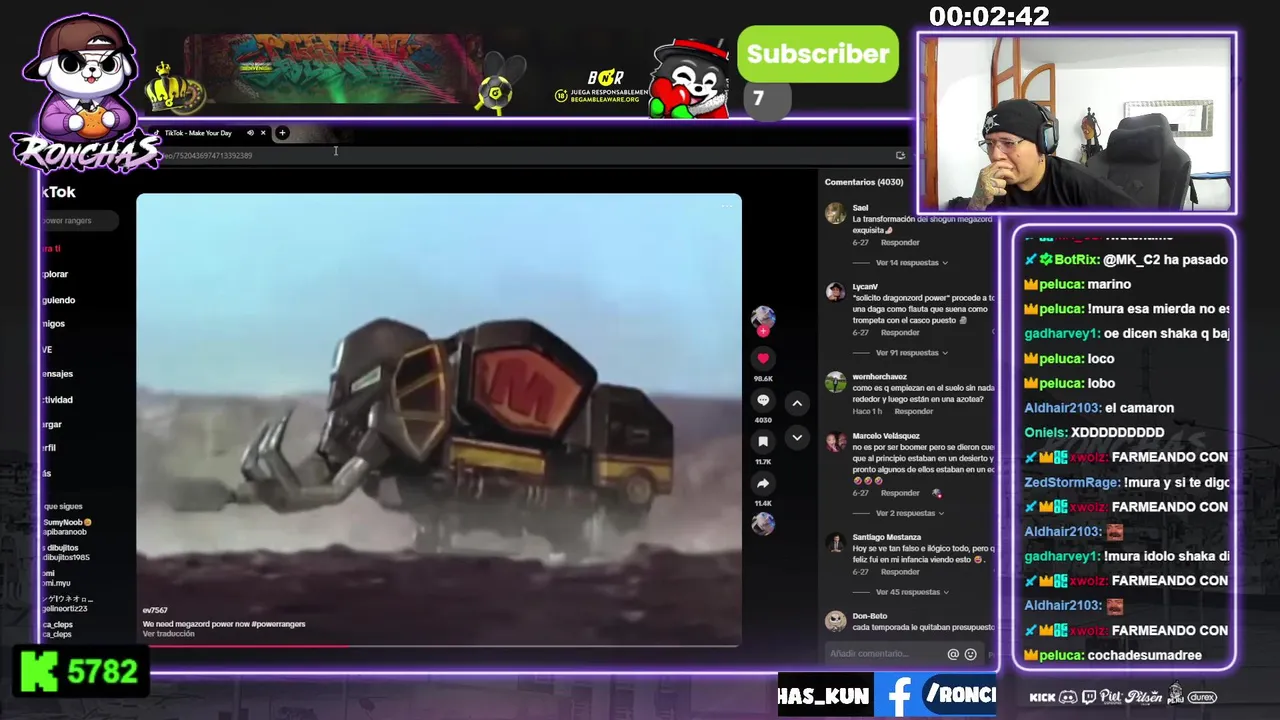Open wernherchavez's avatar in comments
1280x720 pixels.
point(835,381)
